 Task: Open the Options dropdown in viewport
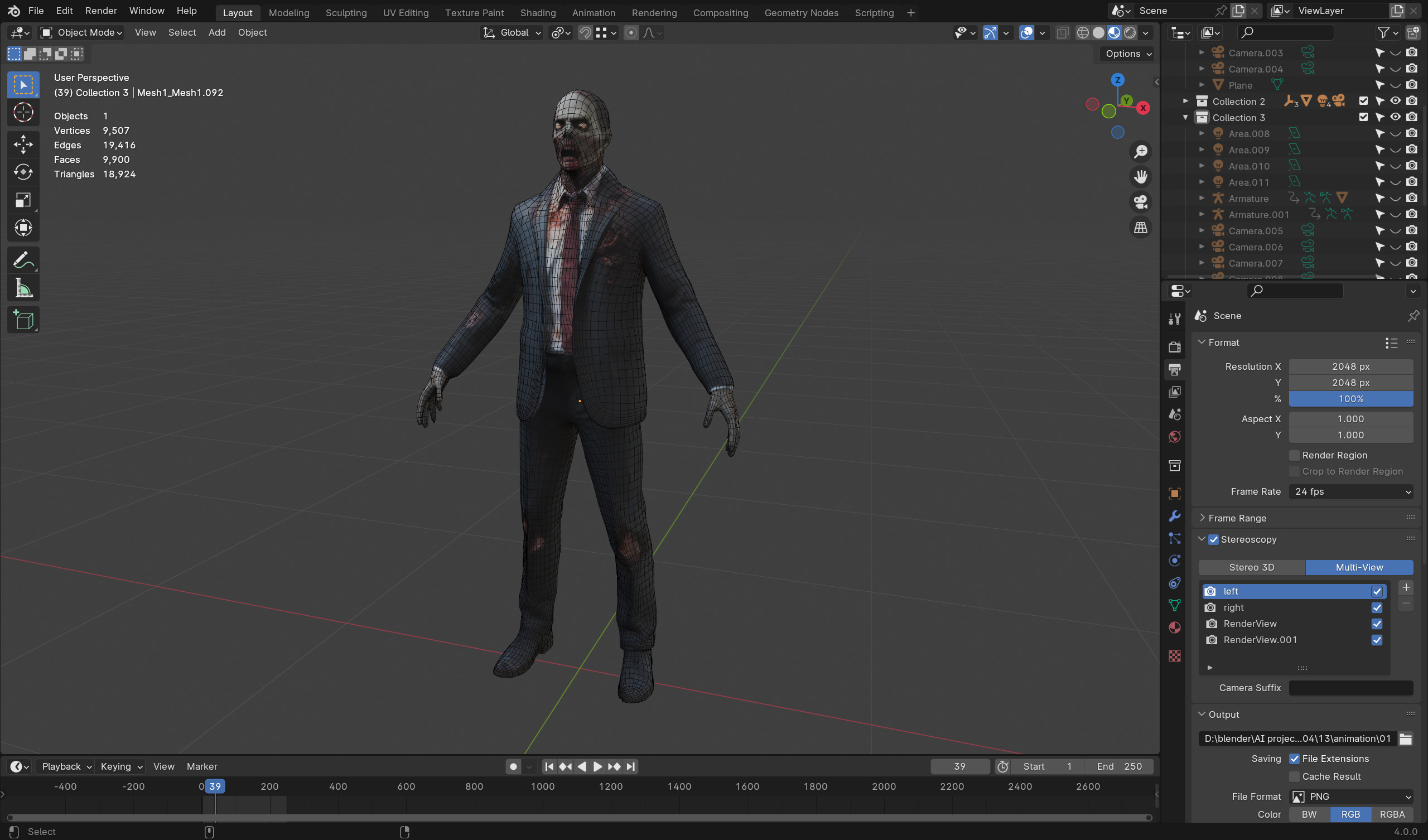(x=1128, y=54)
